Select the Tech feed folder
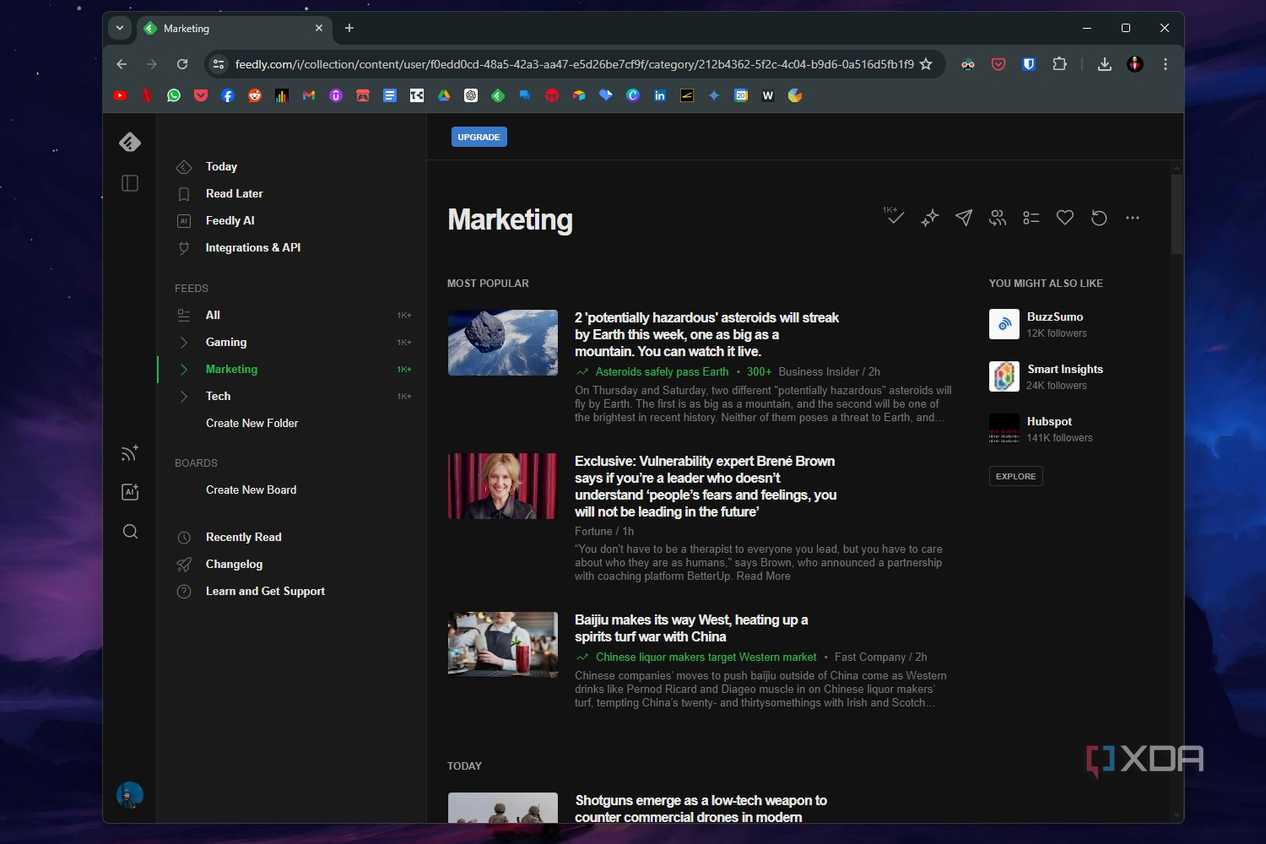 point(218,396)
